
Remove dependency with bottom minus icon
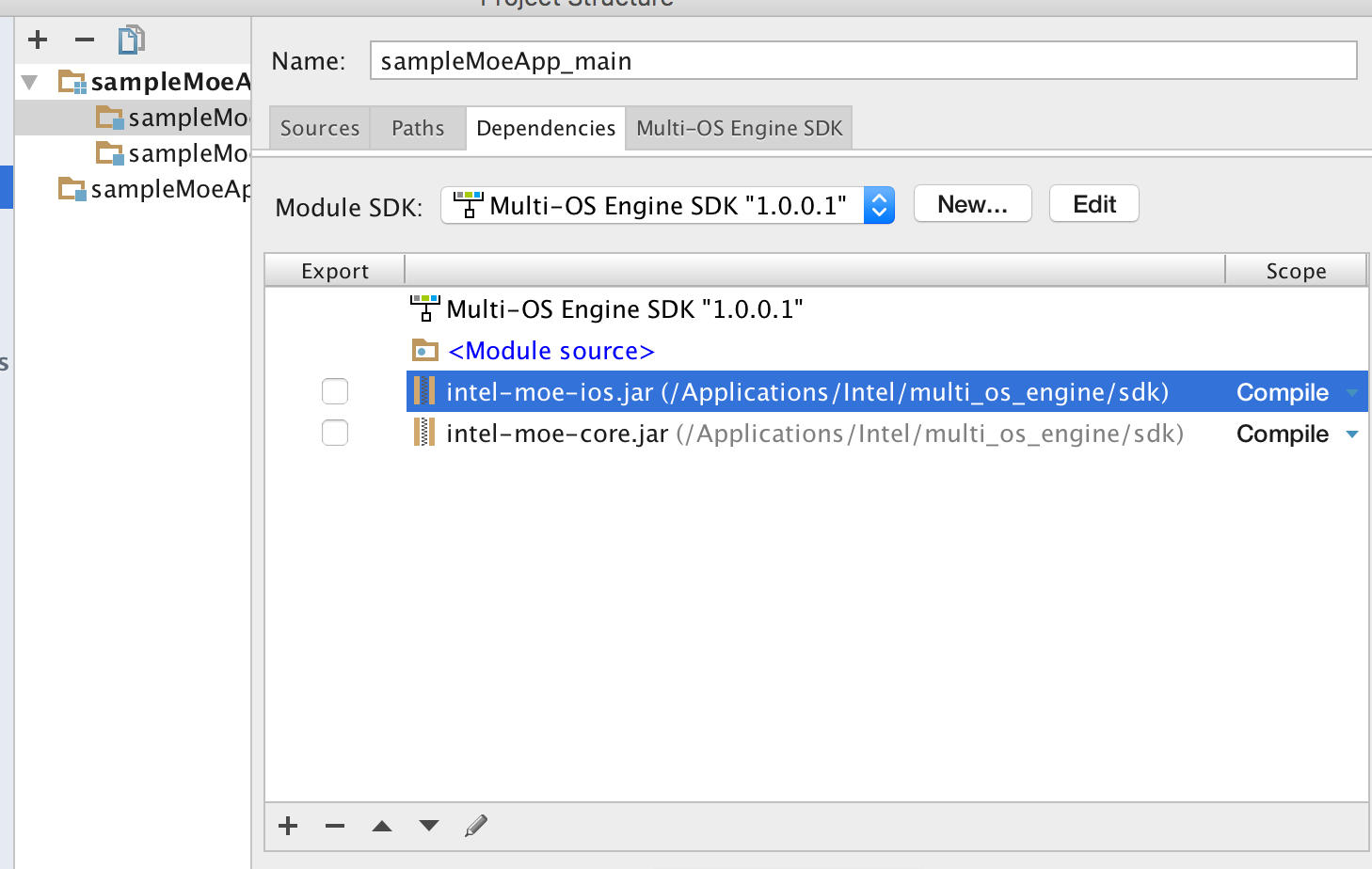[335, 826]
